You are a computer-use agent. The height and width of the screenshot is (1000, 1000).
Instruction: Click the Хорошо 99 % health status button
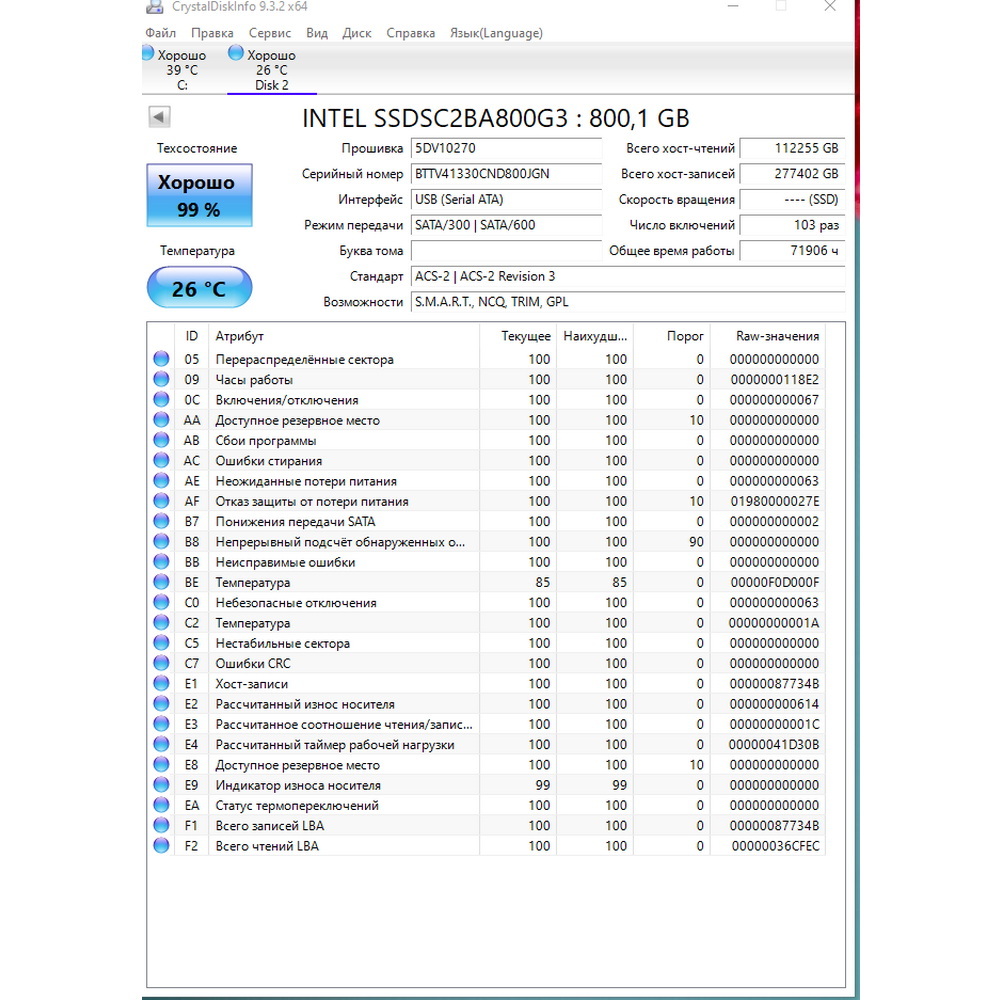[199, 196]
